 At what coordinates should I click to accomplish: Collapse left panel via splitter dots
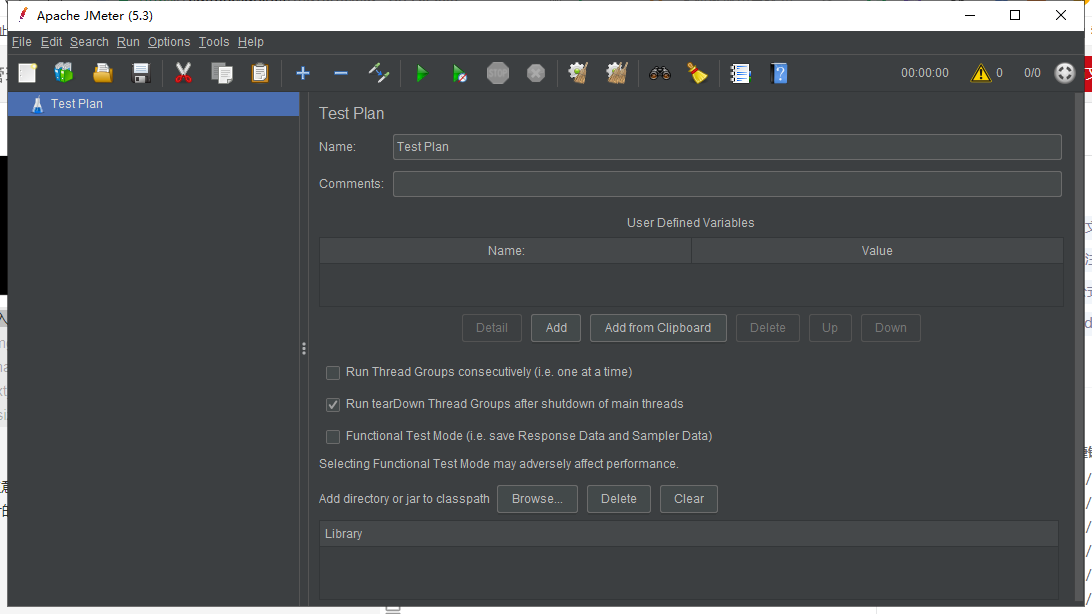[x=303, y=348]
